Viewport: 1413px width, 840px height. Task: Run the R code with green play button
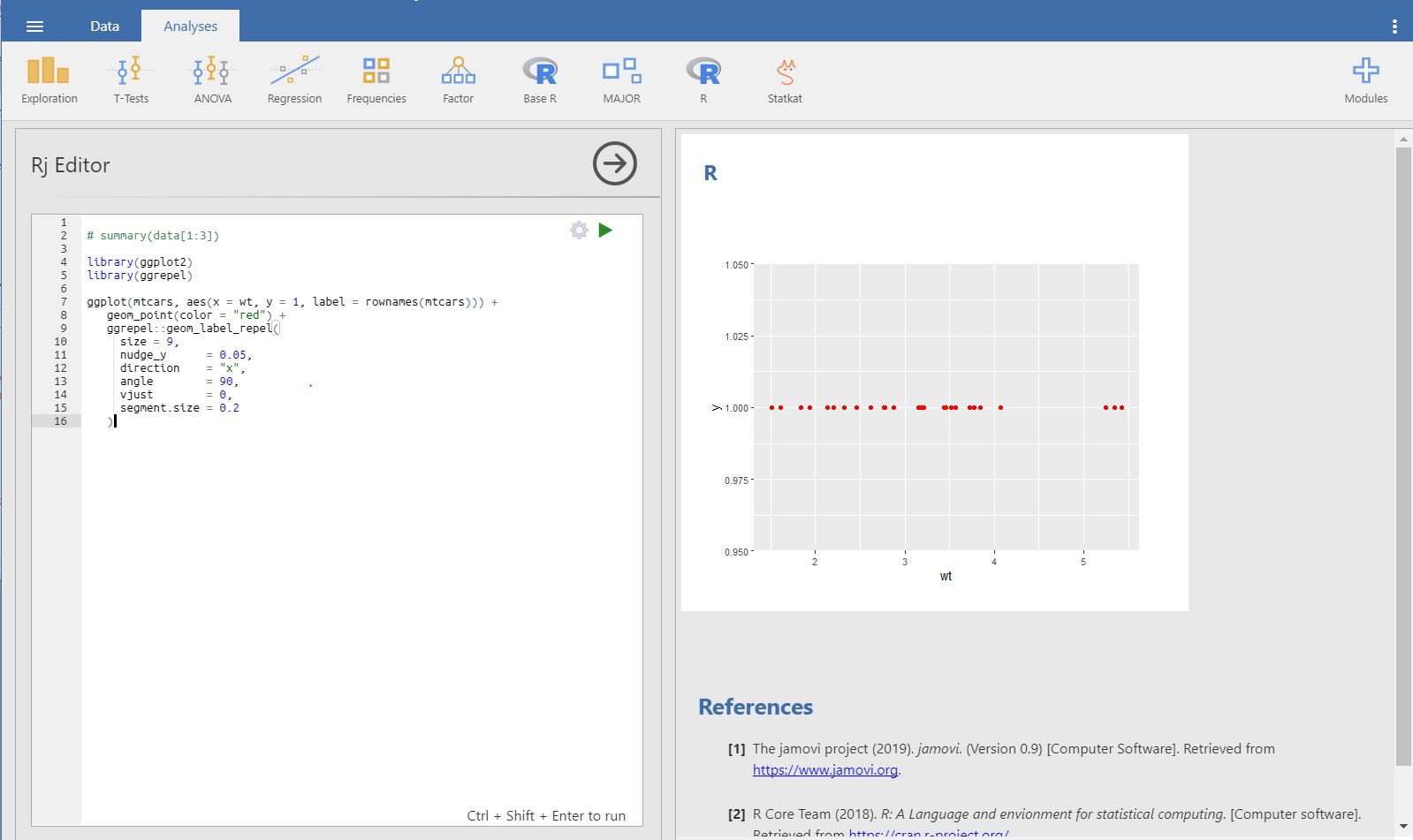(x=605, y=231)
